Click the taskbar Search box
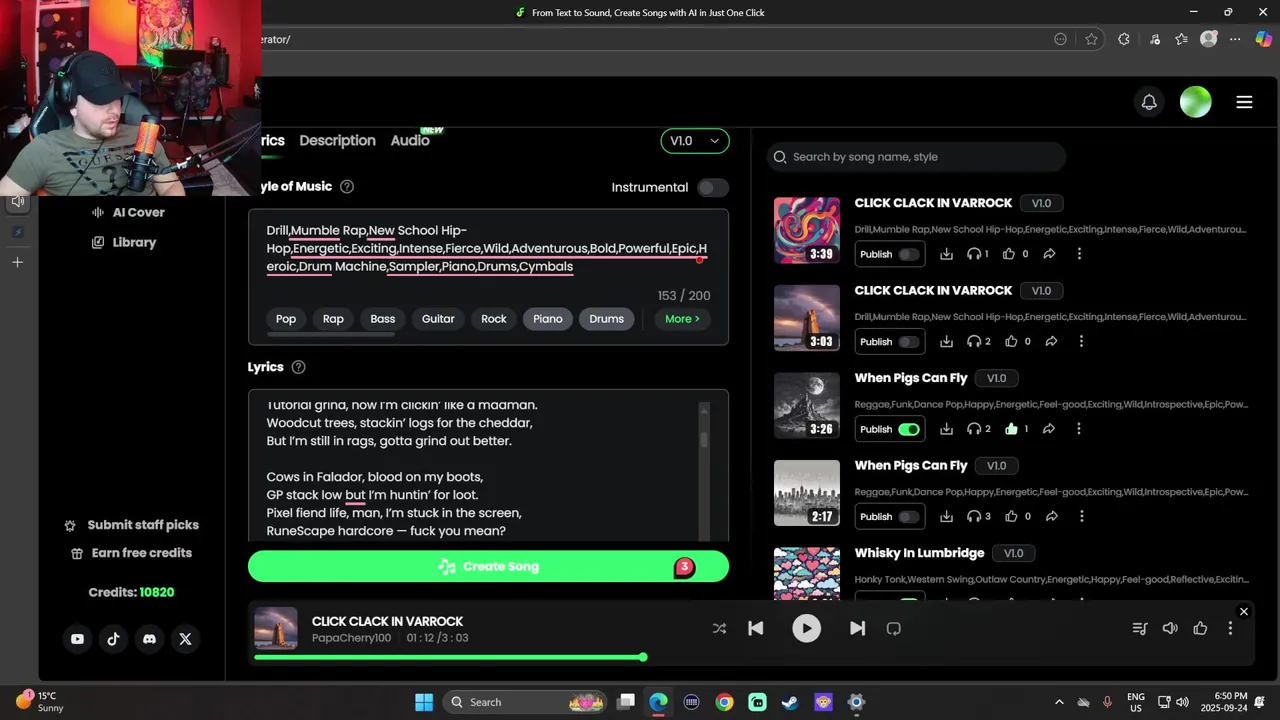Screen dimensions: 1280x720 pyautogui.click(x=525, y=702)
